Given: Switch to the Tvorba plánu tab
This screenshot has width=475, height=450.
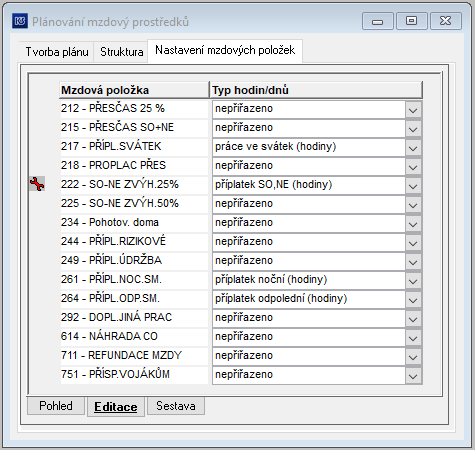Looking at the screenshot, I should tap(57, 52).
